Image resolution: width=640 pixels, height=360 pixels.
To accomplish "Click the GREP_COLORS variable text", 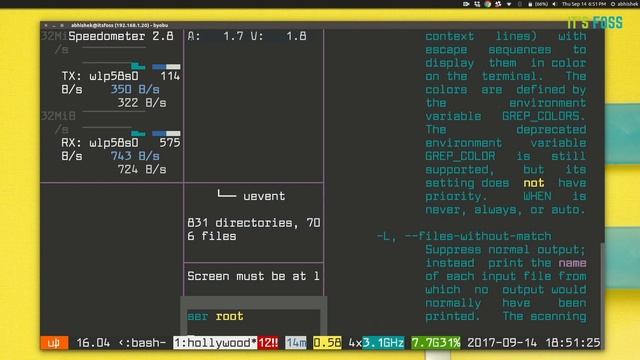I will pos(544,116).
